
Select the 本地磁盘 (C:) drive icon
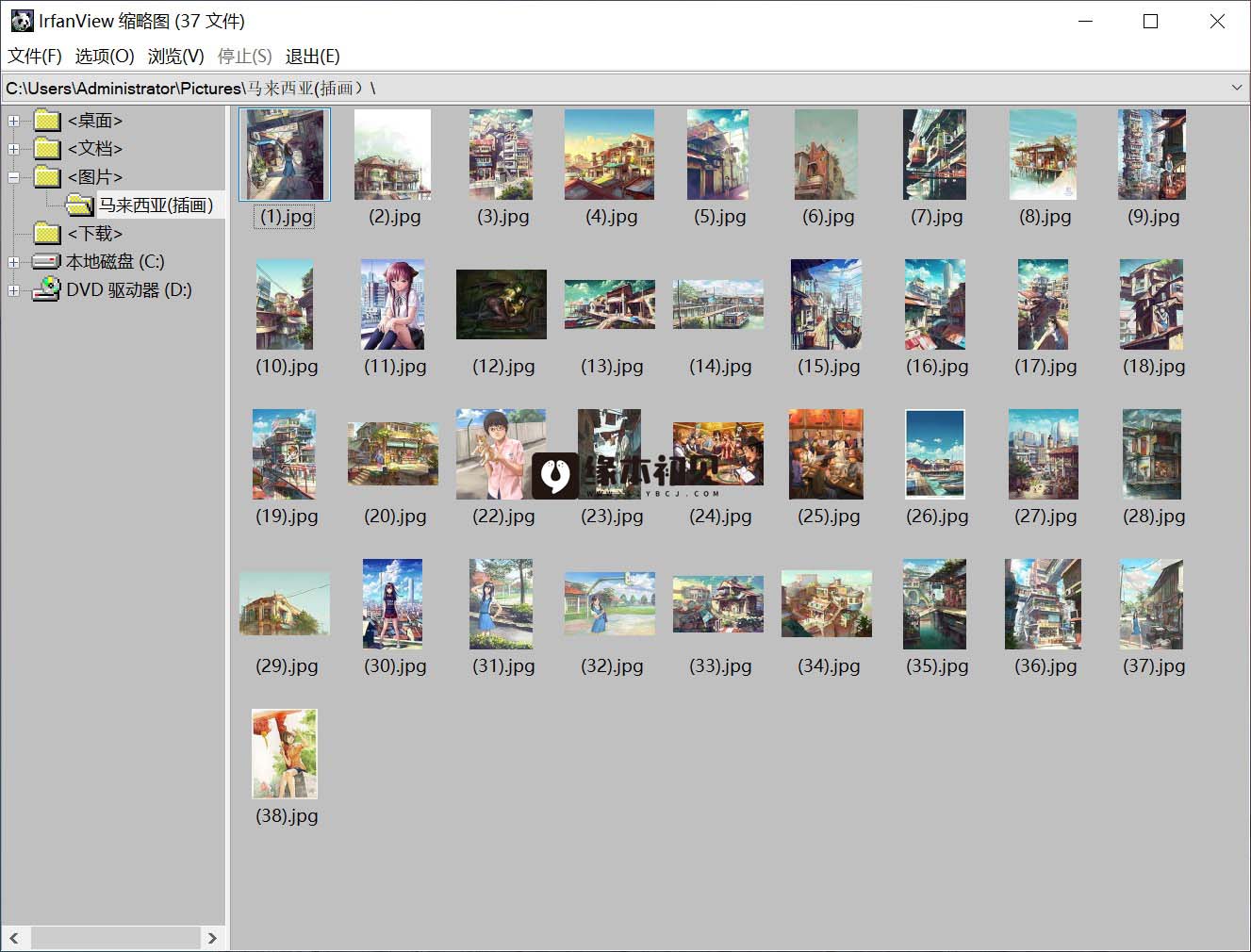[x=46, y=261]
